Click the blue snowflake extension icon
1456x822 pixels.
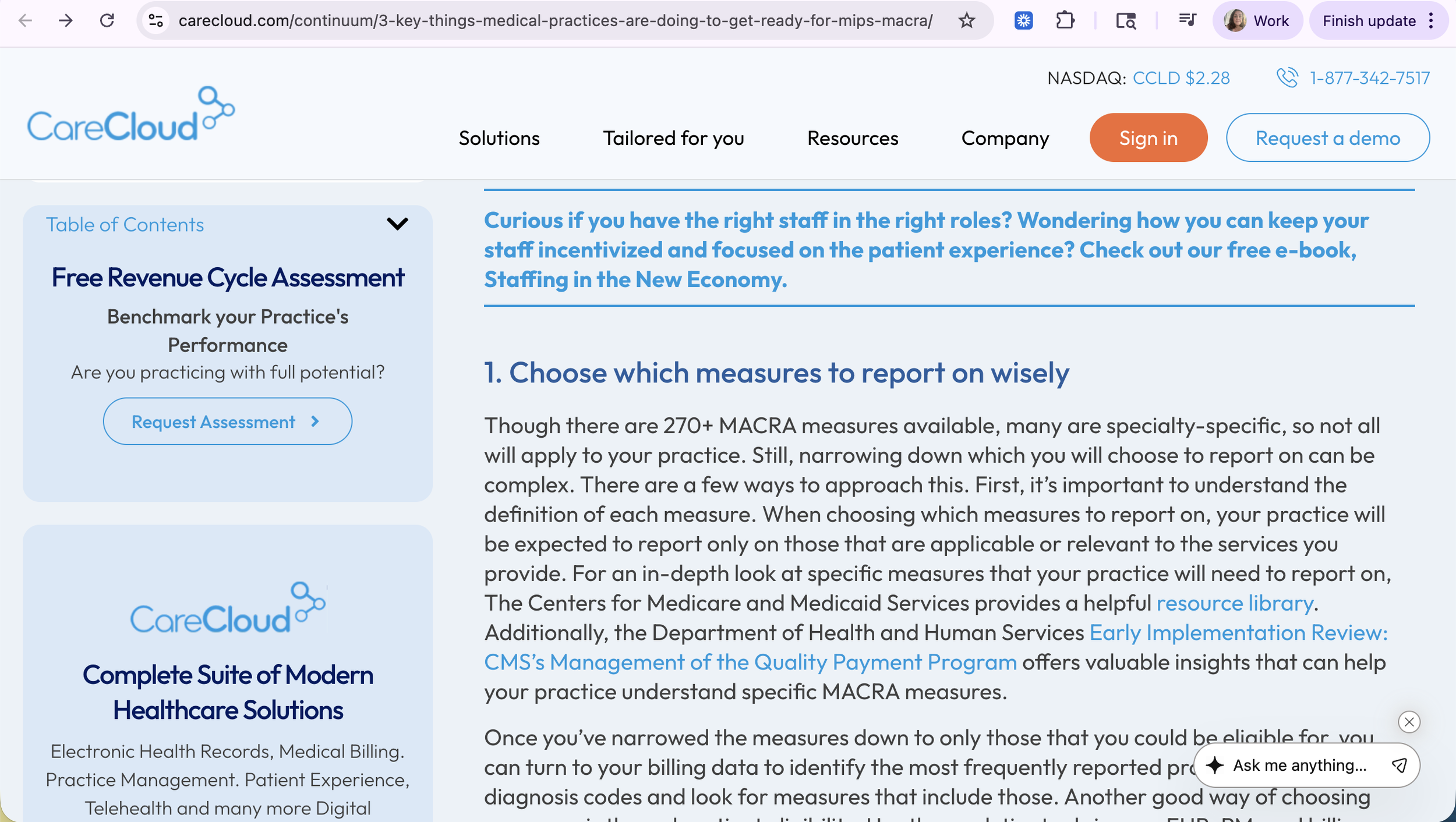[x=1023, y=21]
